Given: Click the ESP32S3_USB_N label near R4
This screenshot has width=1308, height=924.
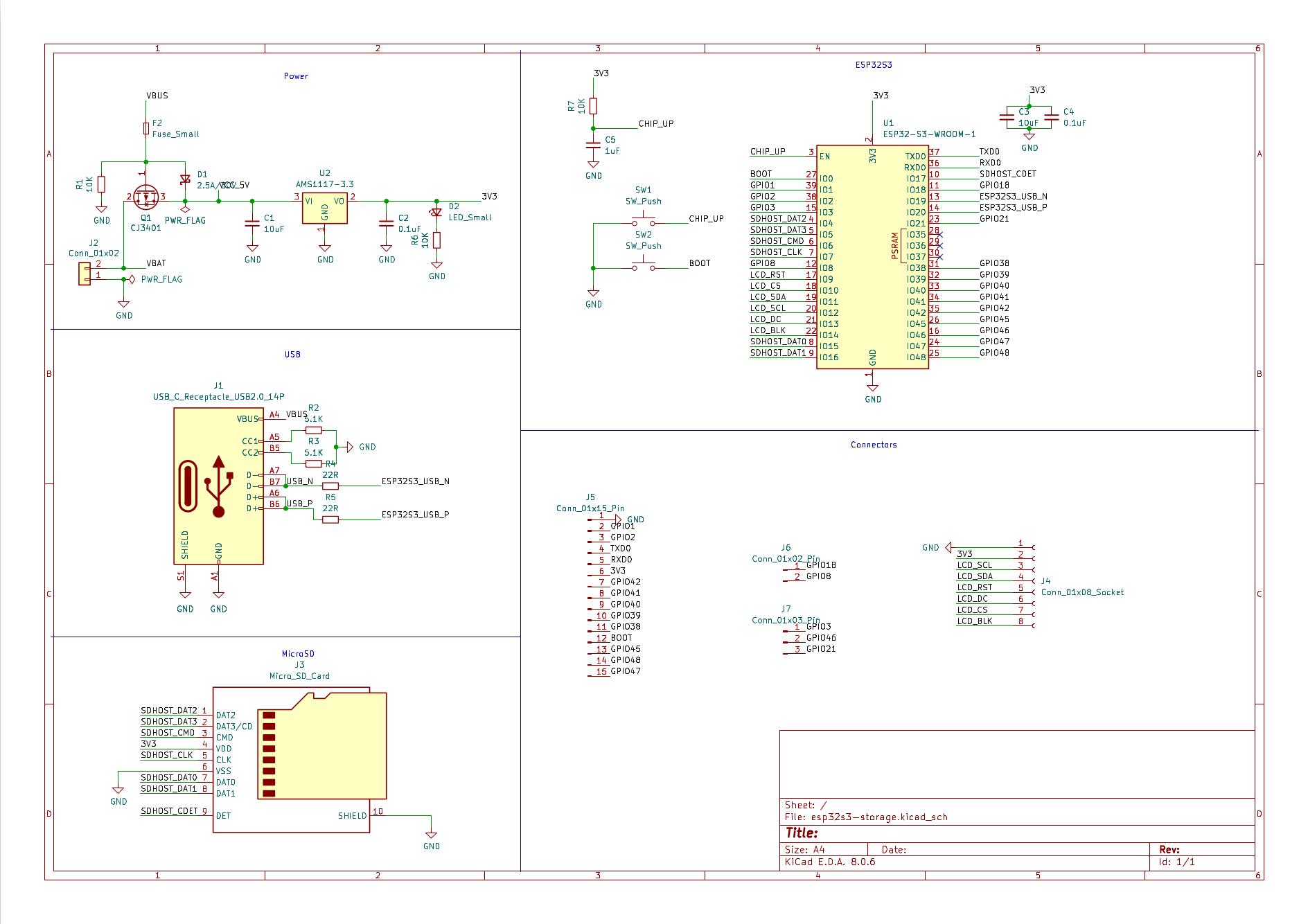Looking at the screenshot, I should [415, 481].
